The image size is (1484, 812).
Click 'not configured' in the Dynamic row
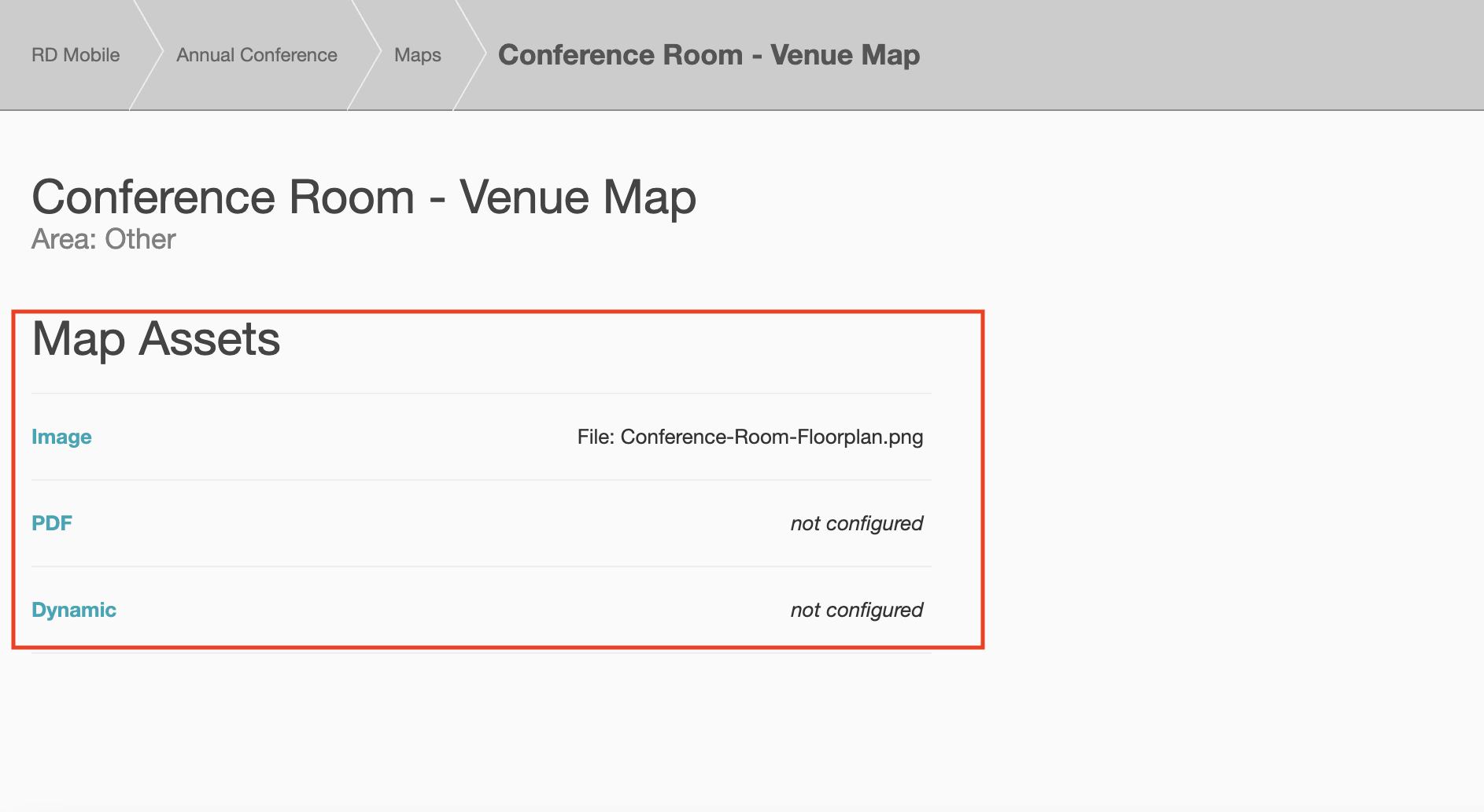[856, 610]
